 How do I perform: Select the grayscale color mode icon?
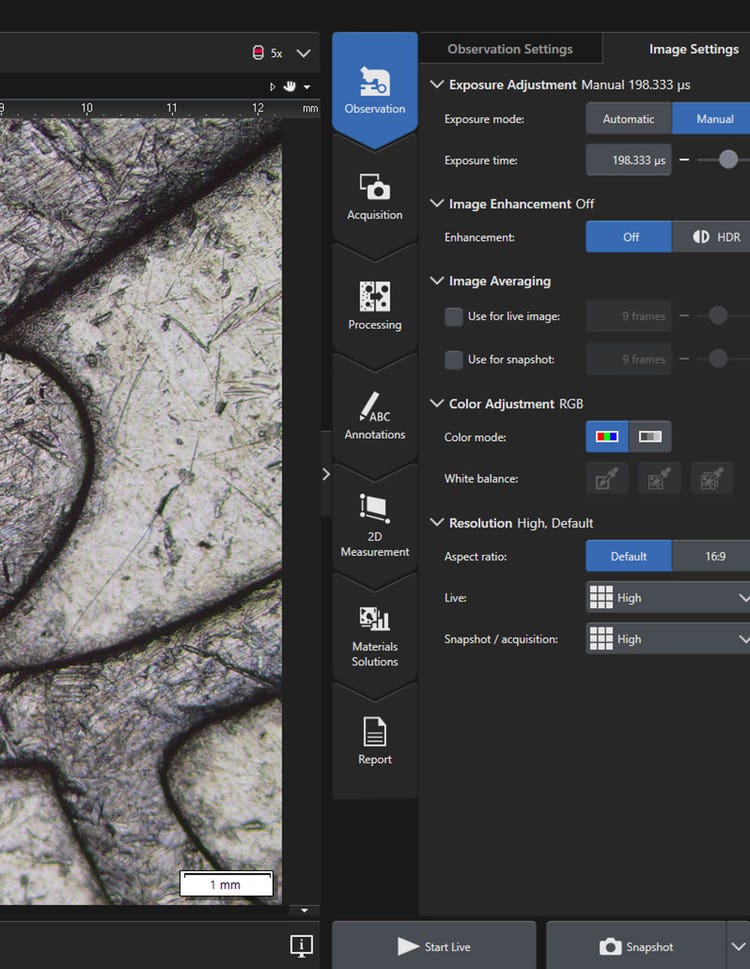pos(650,437)
